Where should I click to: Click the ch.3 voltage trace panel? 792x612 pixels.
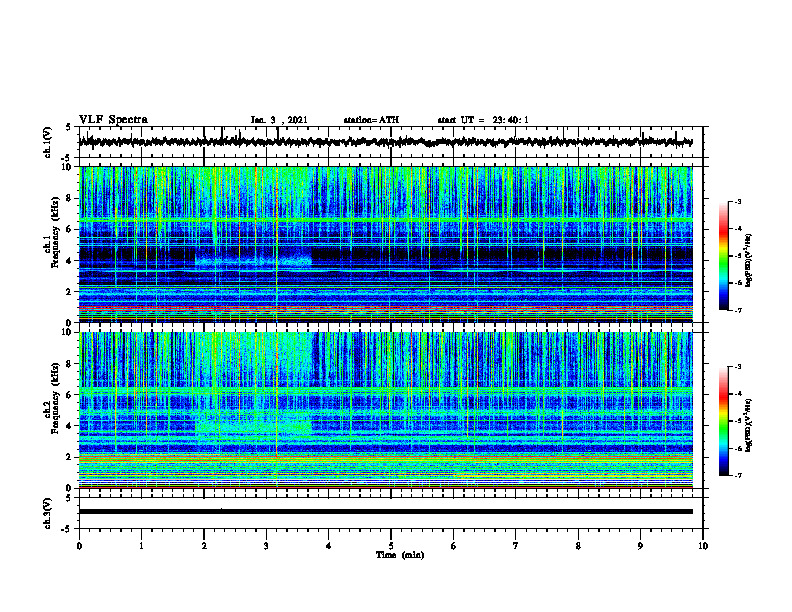391,513
